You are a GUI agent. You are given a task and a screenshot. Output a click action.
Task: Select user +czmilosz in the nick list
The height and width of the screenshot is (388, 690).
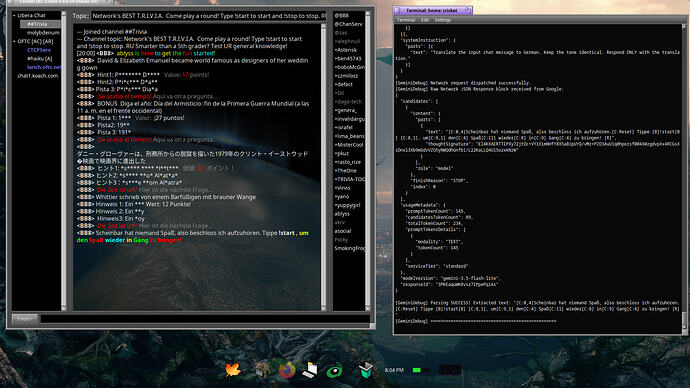point(346,76)
